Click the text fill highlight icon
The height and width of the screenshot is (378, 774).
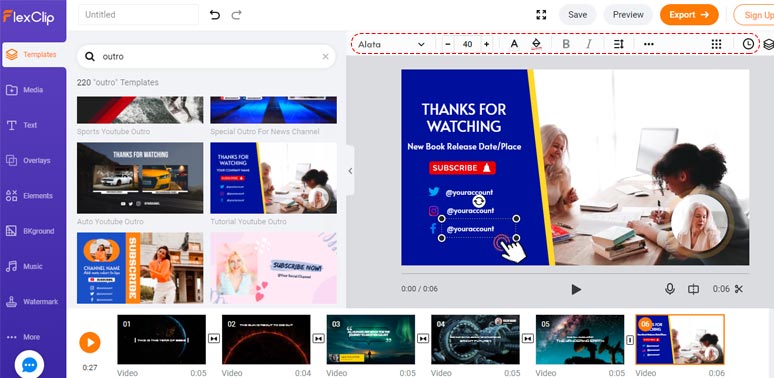point(536,44)
